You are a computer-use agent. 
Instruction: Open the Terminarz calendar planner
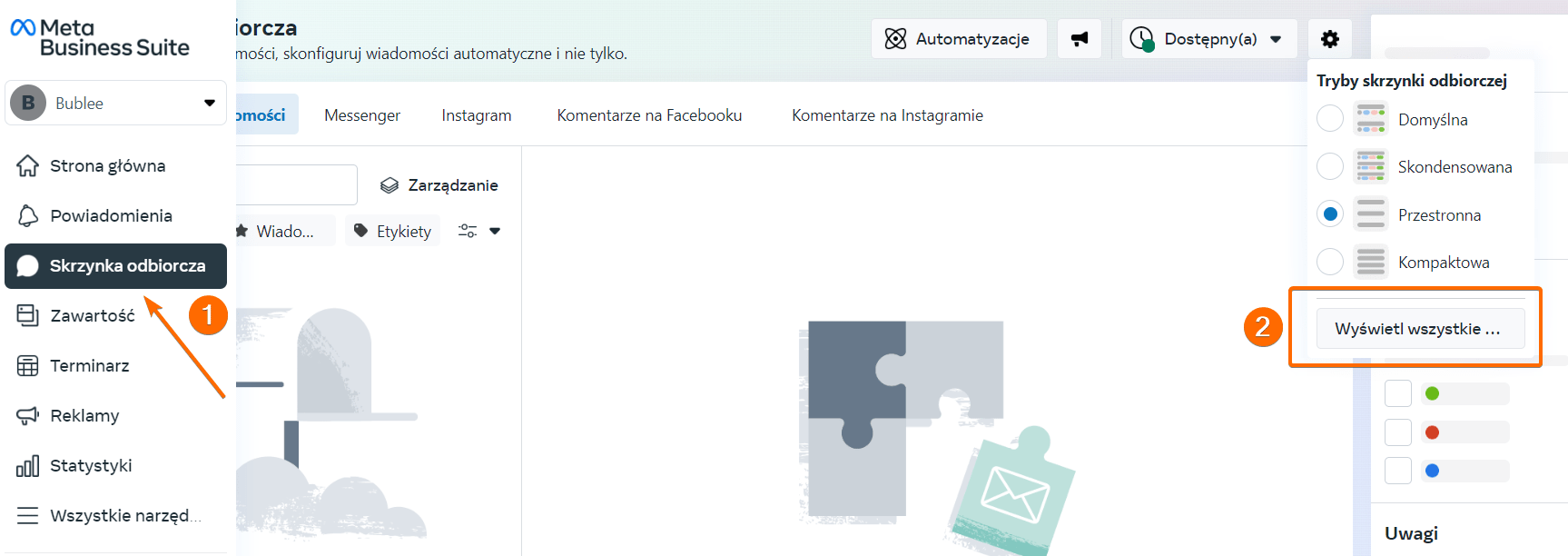[28, 366]
